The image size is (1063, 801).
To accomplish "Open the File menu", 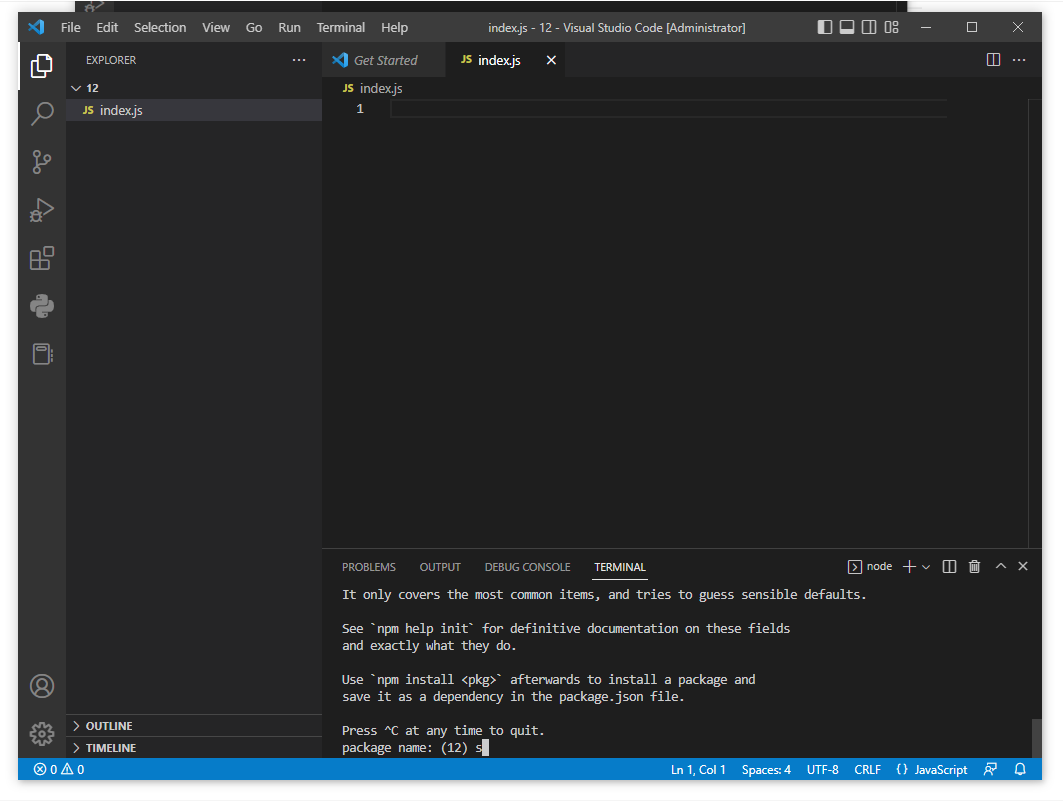I will tap(71, 27).
